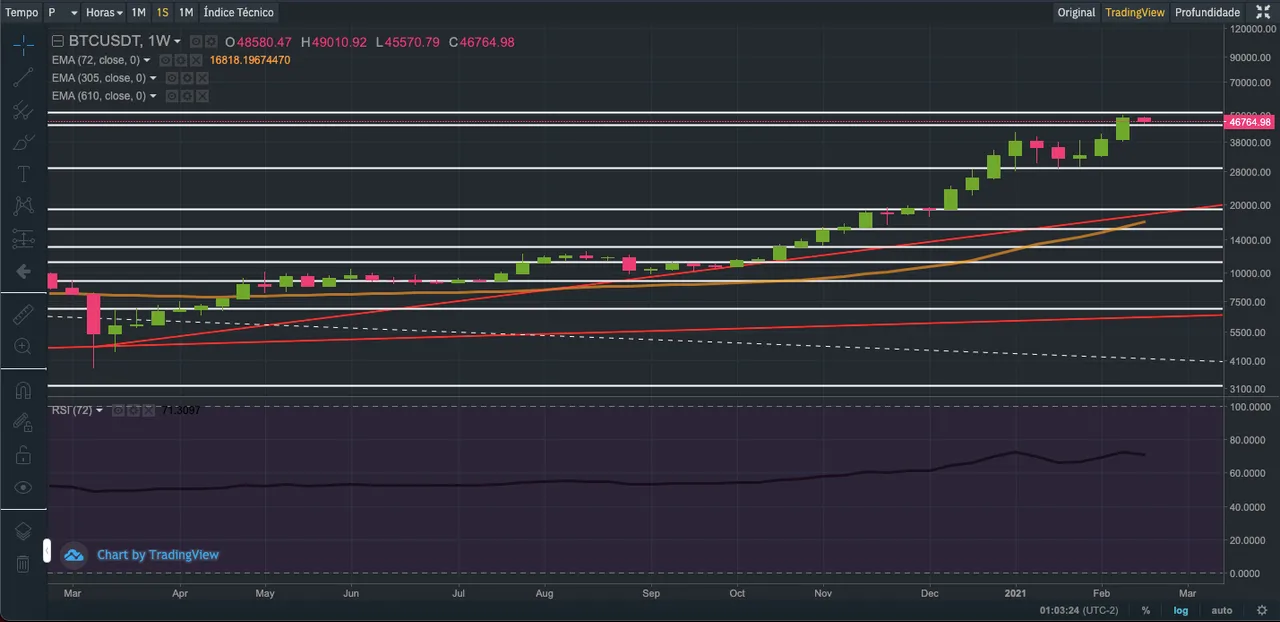Expand the EMA (610, close, 0) dropdown arrow

coord(153,96)
